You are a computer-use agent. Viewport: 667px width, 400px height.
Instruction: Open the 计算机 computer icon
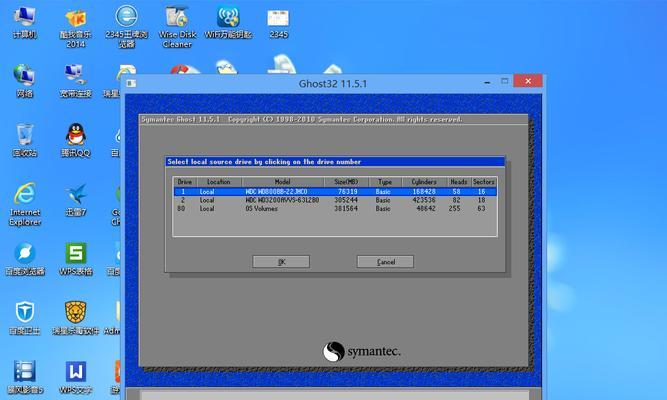24,19
